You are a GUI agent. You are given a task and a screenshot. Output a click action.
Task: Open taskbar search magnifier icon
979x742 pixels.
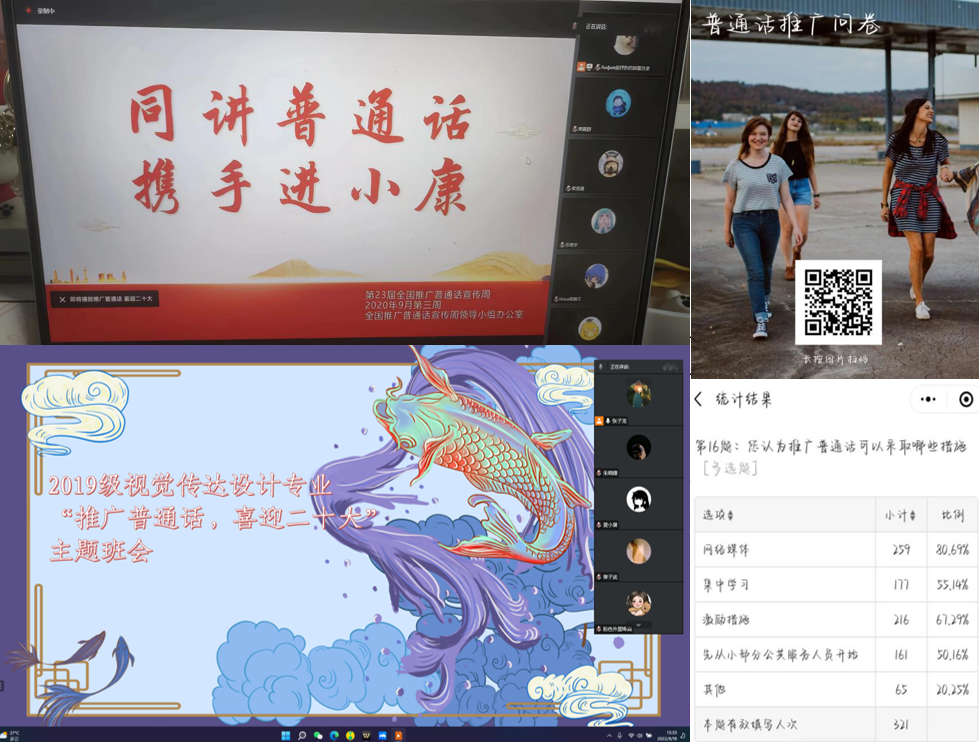[302, 736]
